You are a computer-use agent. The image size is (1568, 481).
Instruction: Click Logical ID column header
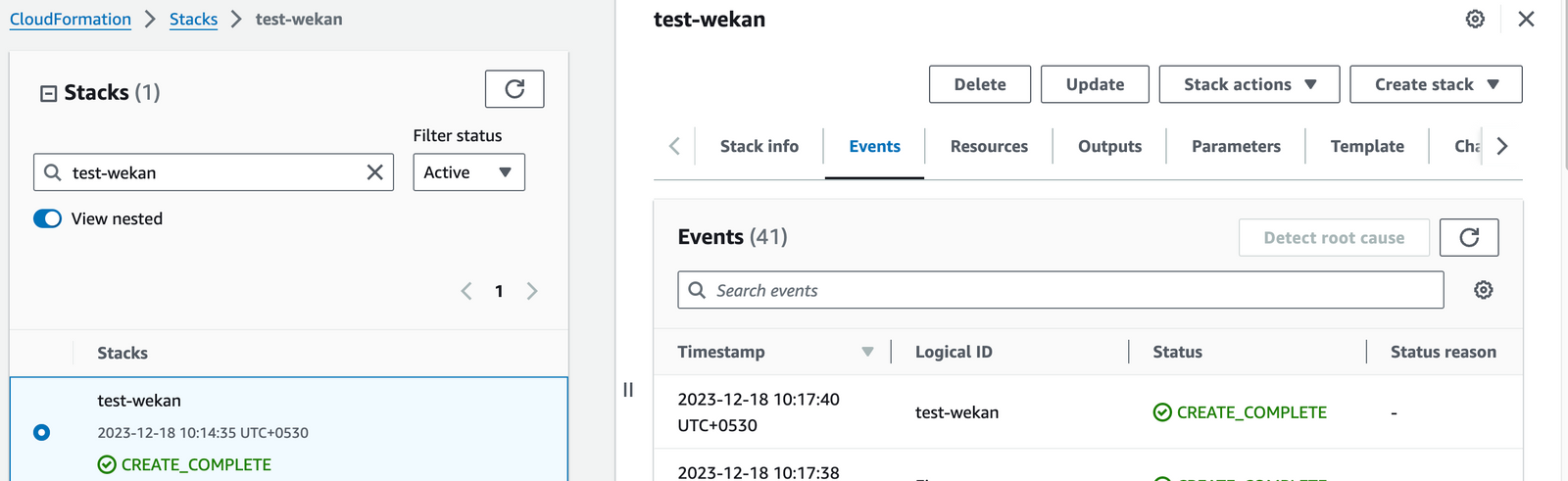(954, 352)
